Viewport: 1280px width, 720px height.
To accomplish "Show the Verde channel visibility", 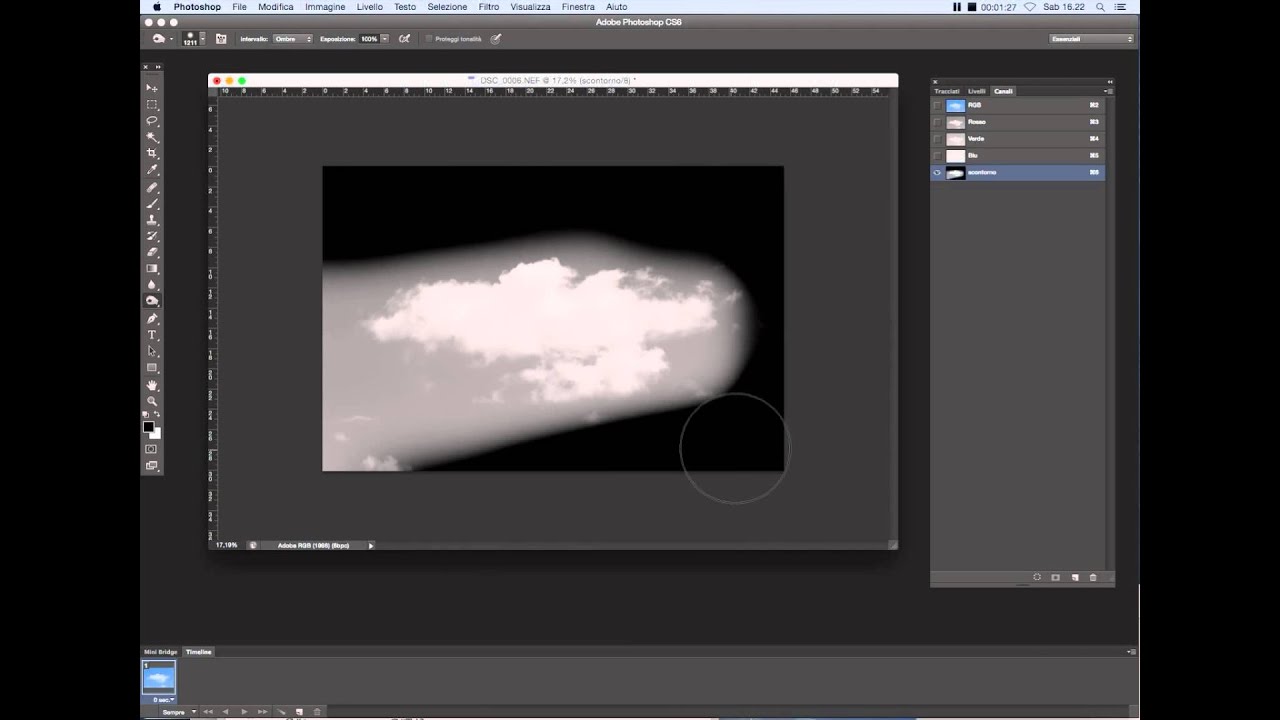I will pyautogui.click(x=937, y=139).
